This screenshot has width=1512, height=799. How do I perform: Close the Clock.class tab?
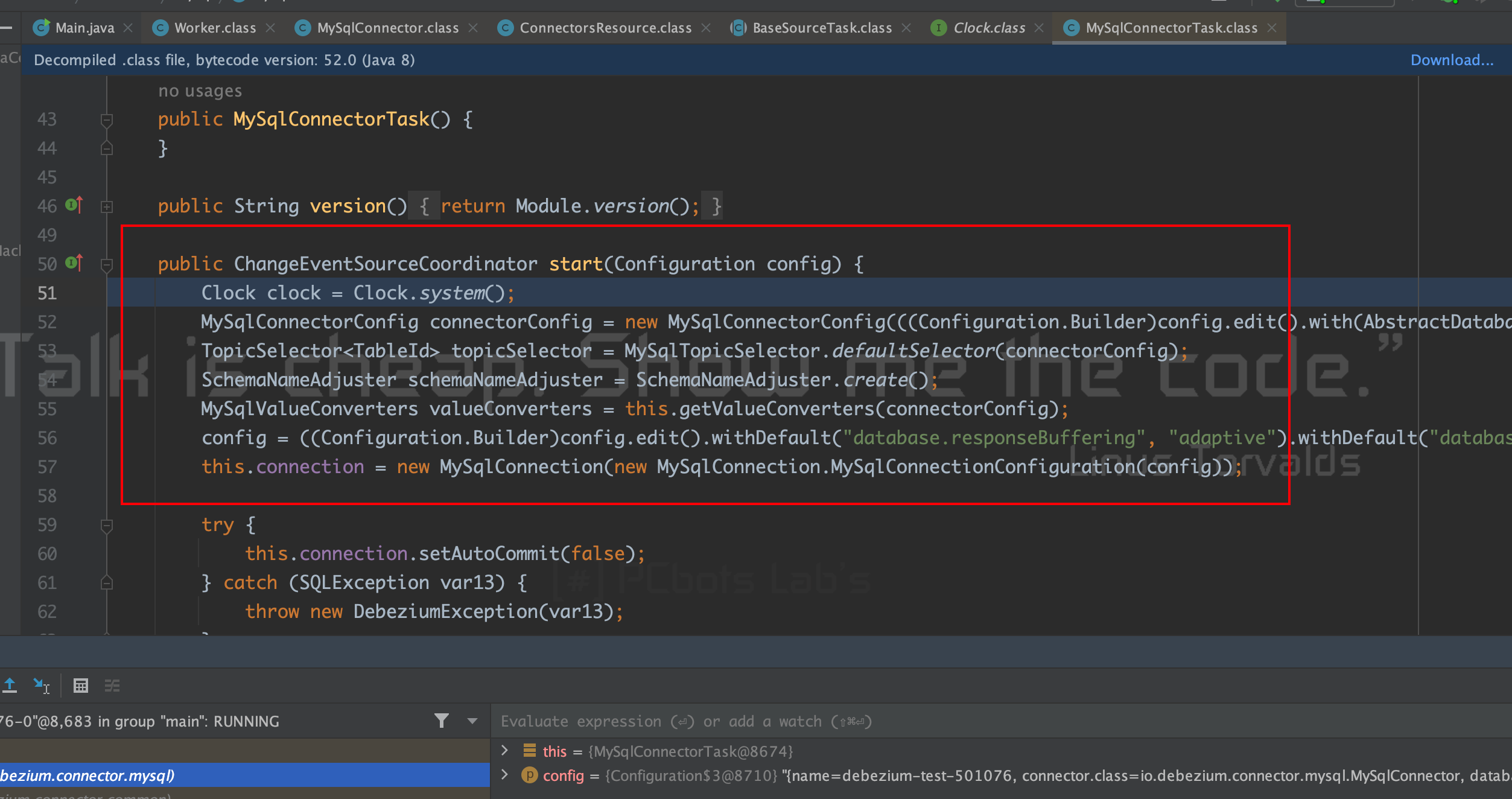[x=1039, y=28]
